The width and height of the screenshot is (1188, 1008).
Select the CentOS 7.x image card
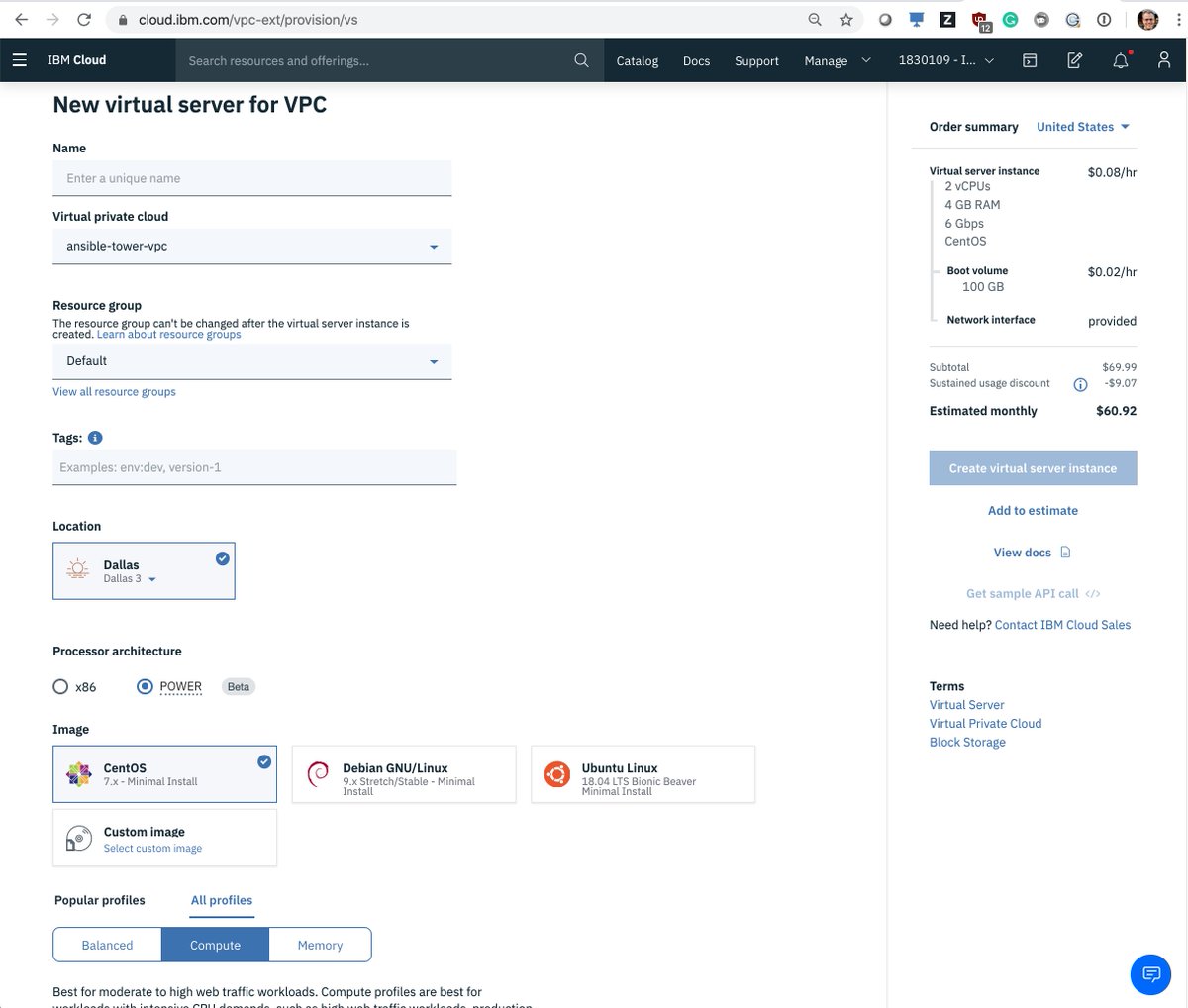click(x=164, y=773)
